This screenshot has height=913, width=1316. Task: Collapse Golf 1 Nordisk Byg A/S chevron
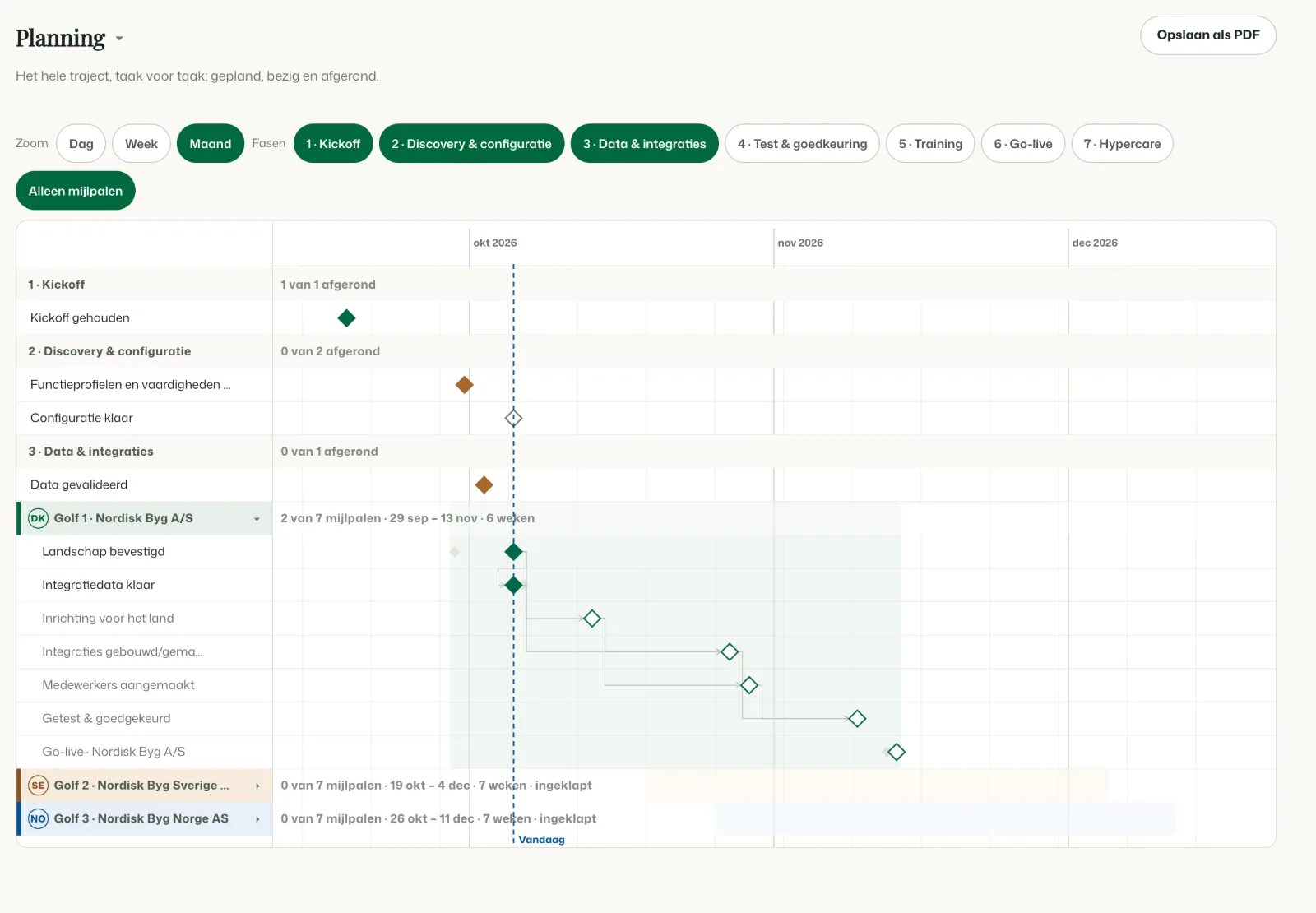pyautogui.click(x=257, y=519)
